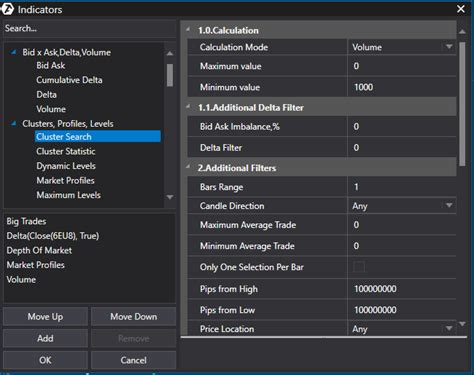This screenshot has height=375, width=474.
Task: Click the settings panel scrollbar thumb
Action: pyautogui.click(x=462, y=104)
